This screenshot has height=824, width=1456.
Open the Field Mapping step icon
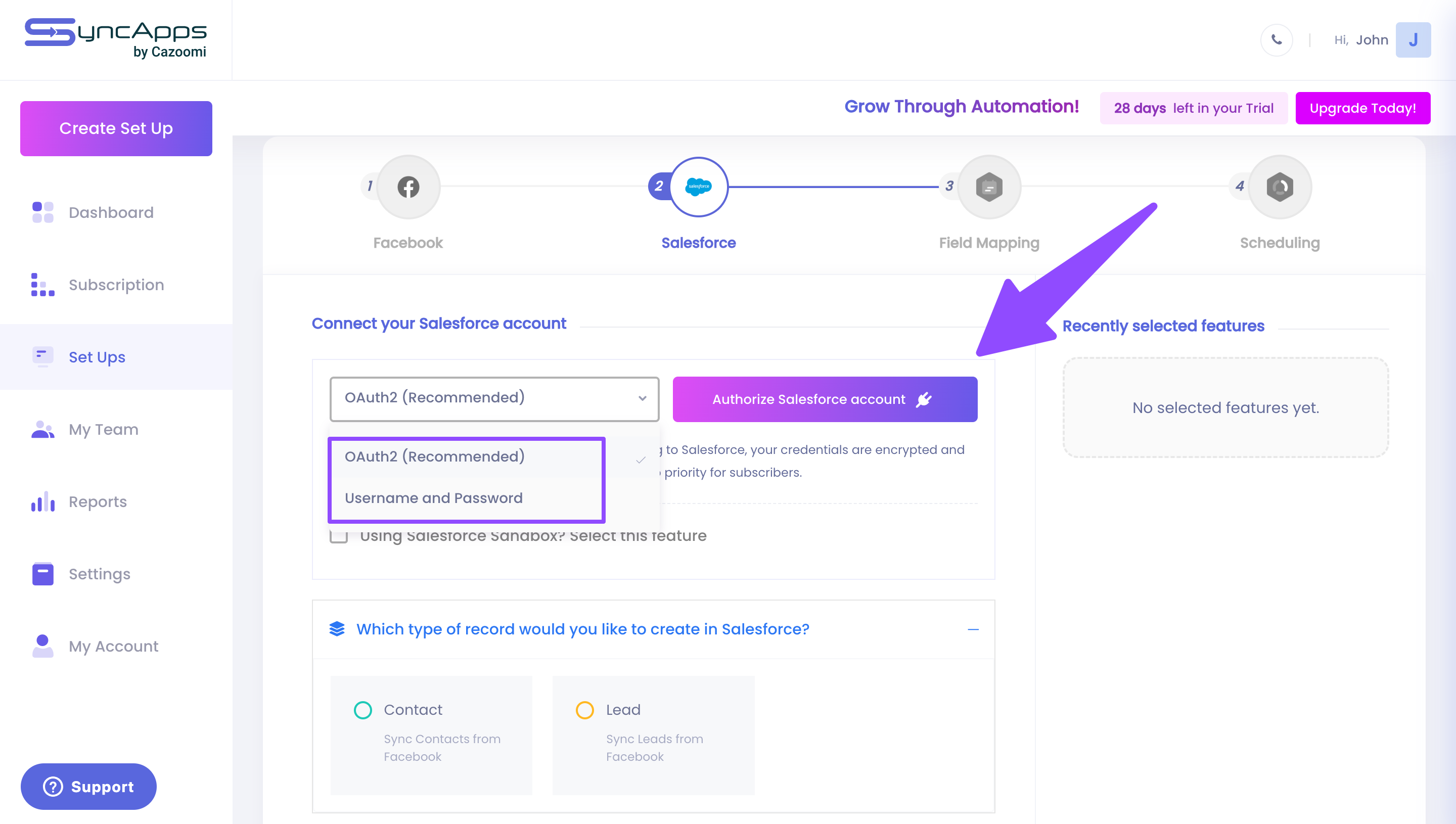pos(989,187)
